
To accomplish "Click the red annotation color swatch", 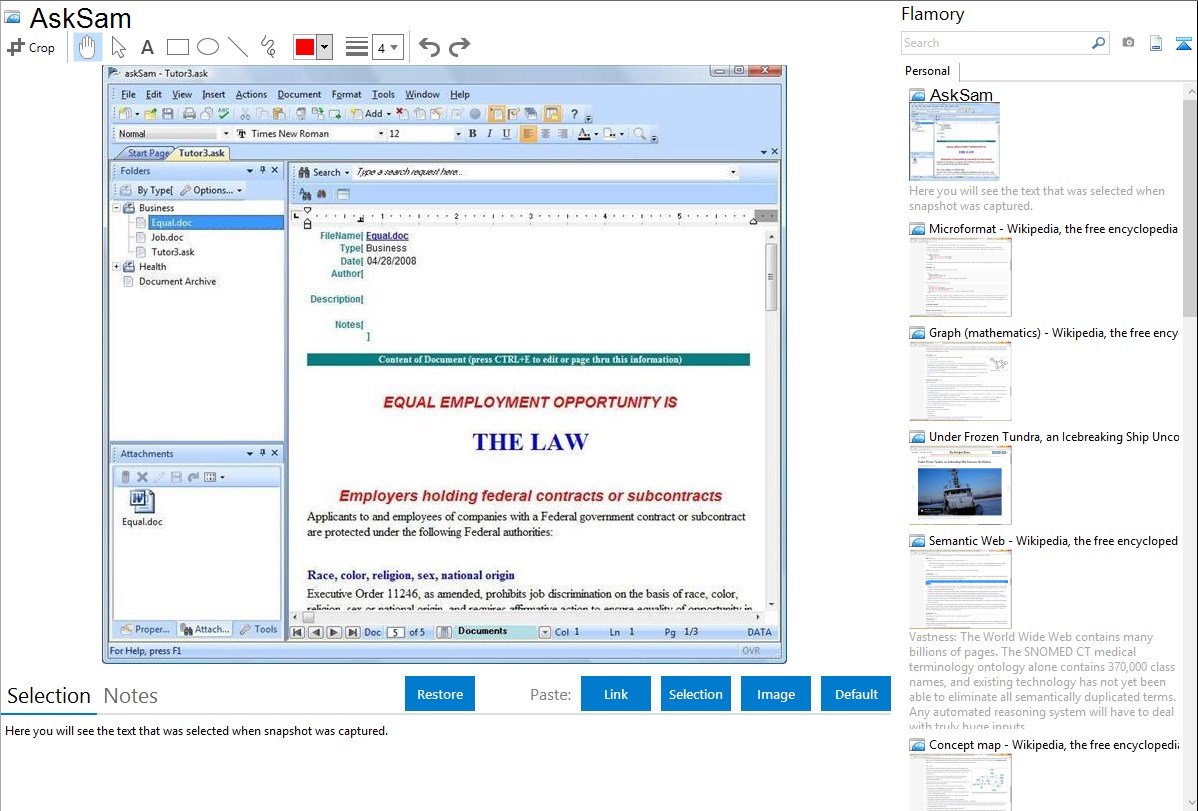I will 305,47.
